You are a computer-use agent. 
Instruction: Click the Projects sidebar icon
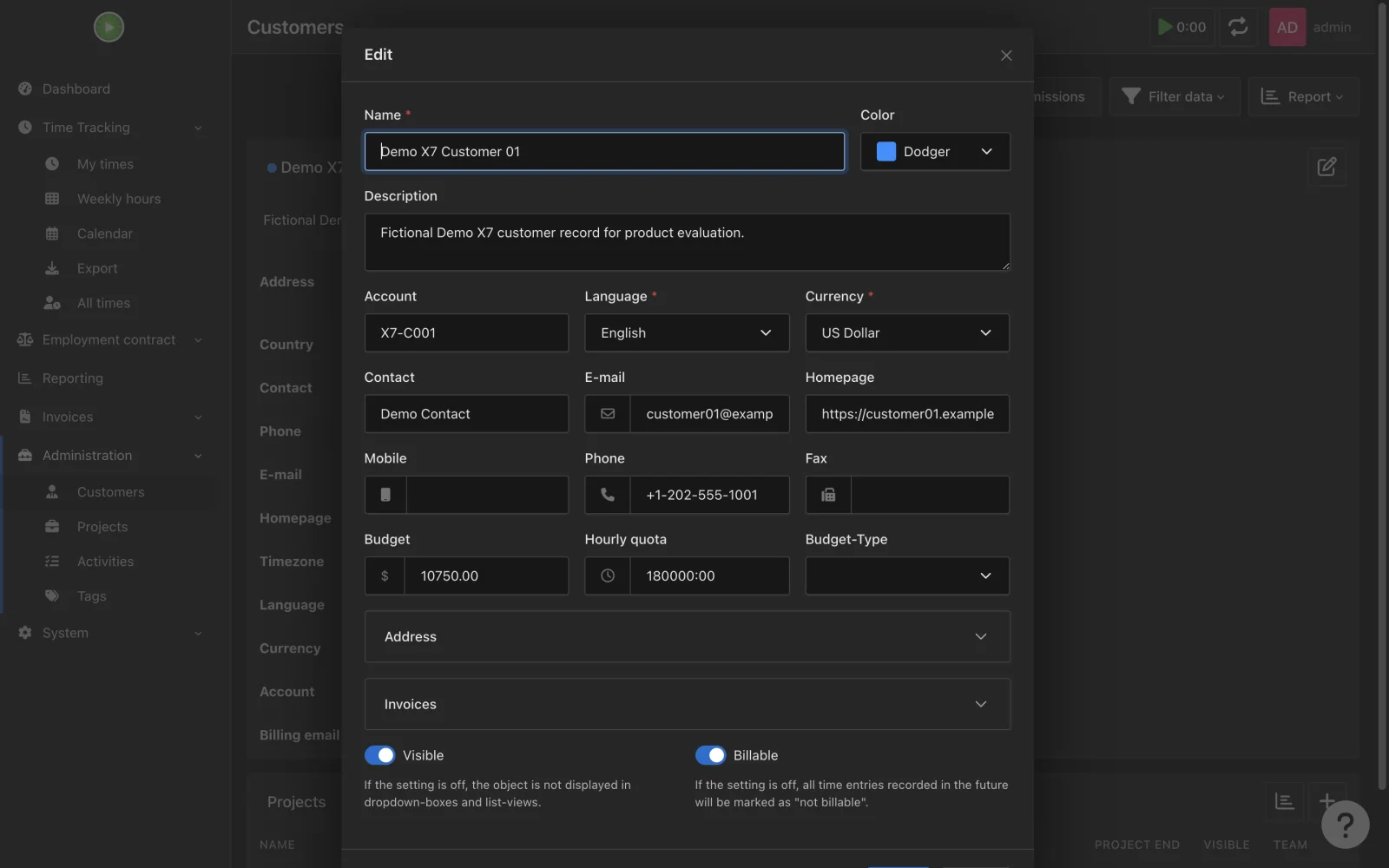(52, 527)
